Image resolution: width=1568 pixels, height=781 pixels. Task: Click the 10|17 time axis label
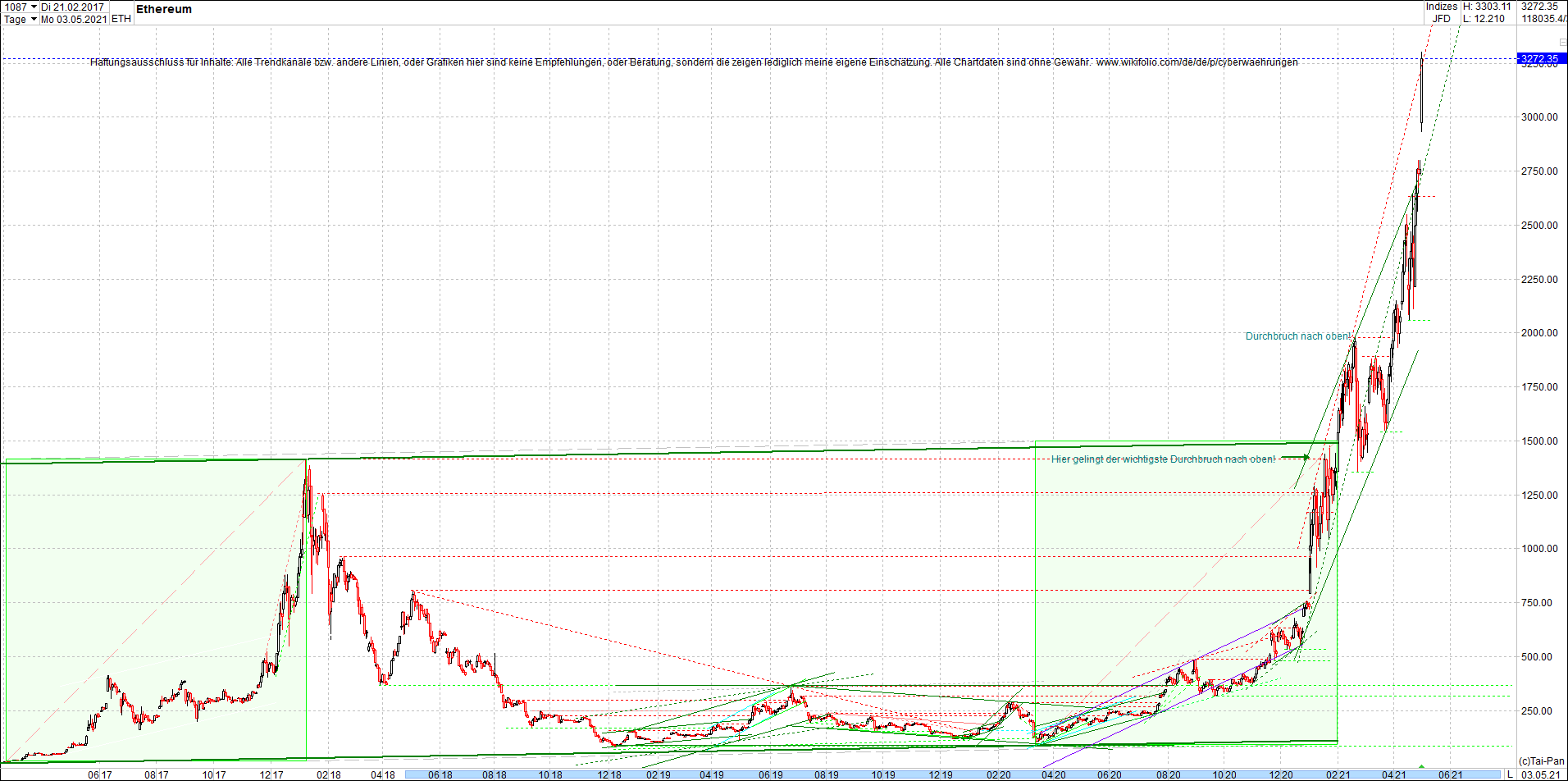213,774
